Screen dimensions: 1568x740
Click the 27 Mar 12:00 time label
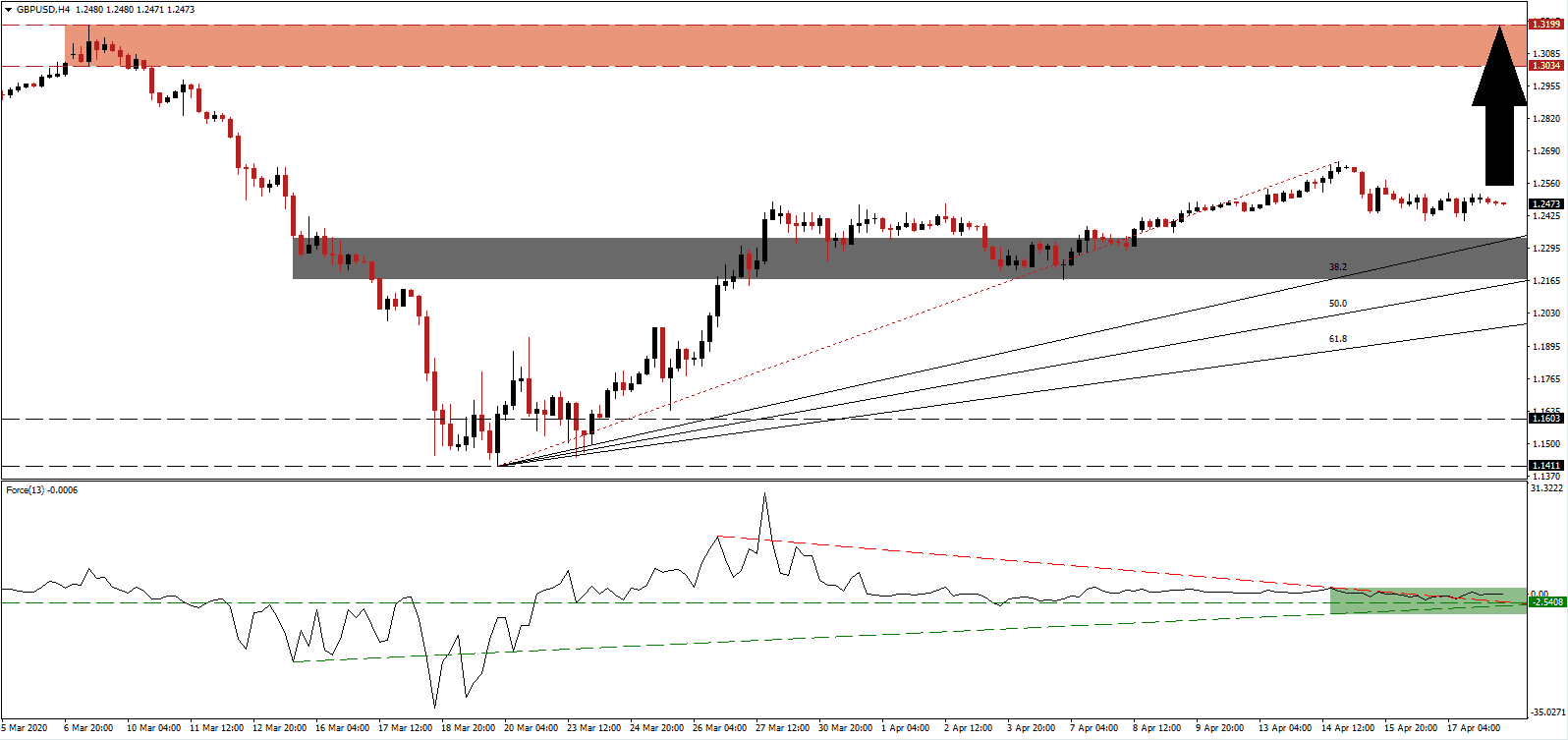[x=782, y=728]
